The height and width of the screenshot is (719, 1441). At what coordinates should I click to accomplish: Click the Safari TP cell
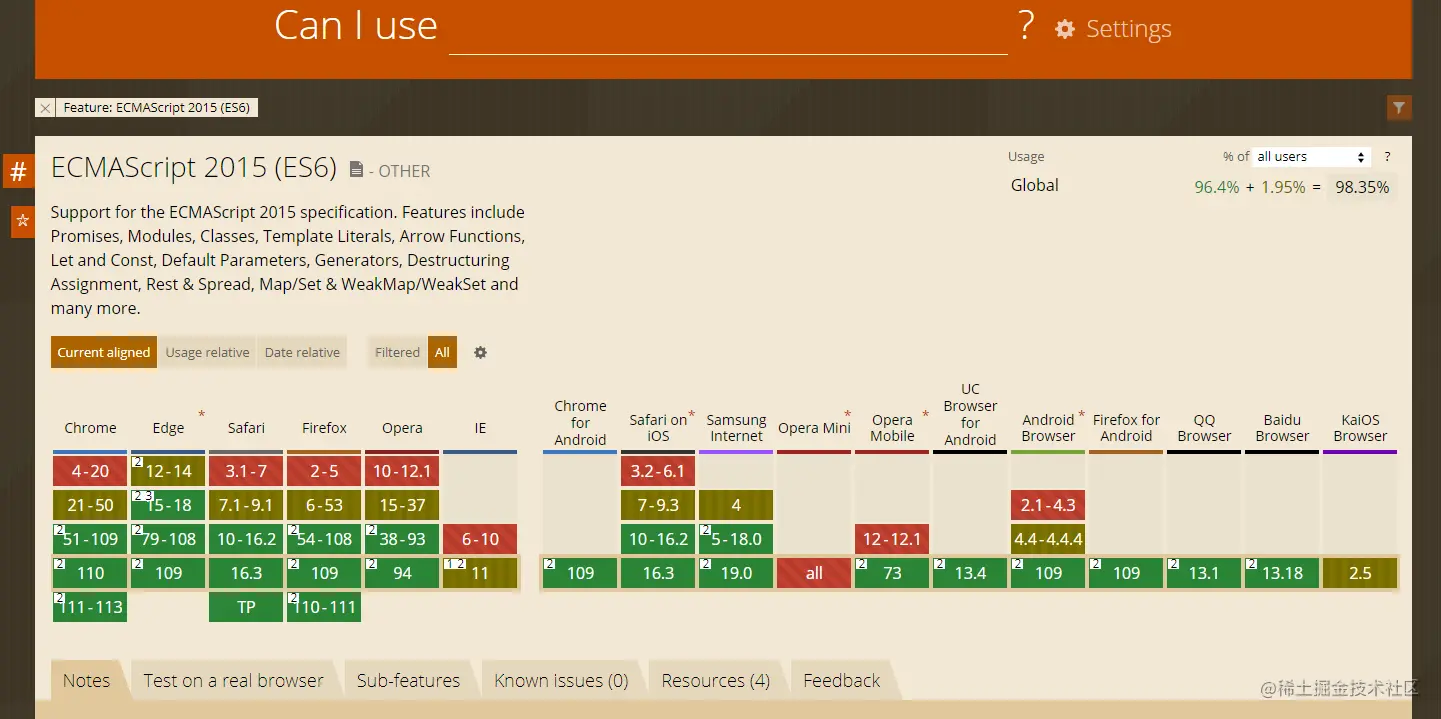coord(246,607)
